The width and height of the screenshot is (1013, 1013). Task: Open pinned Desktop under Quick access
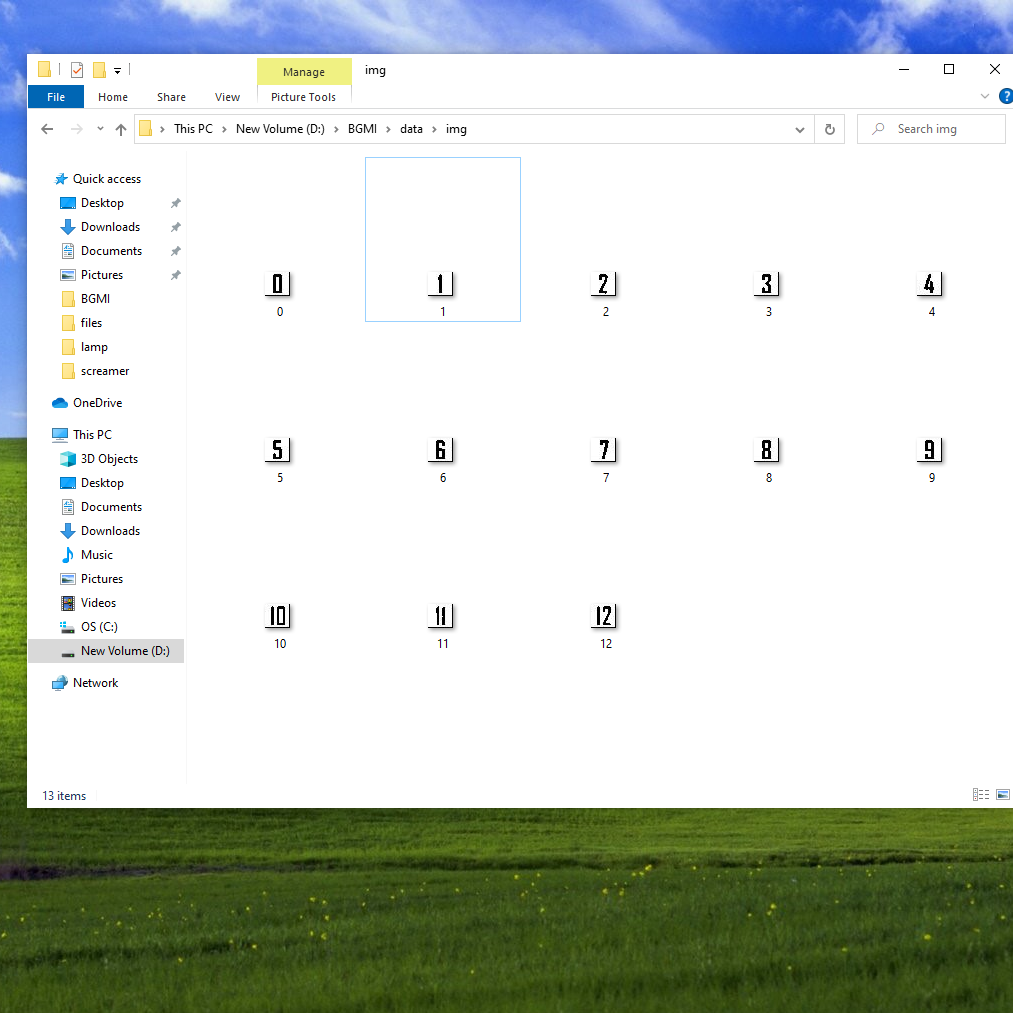[102, 203]
